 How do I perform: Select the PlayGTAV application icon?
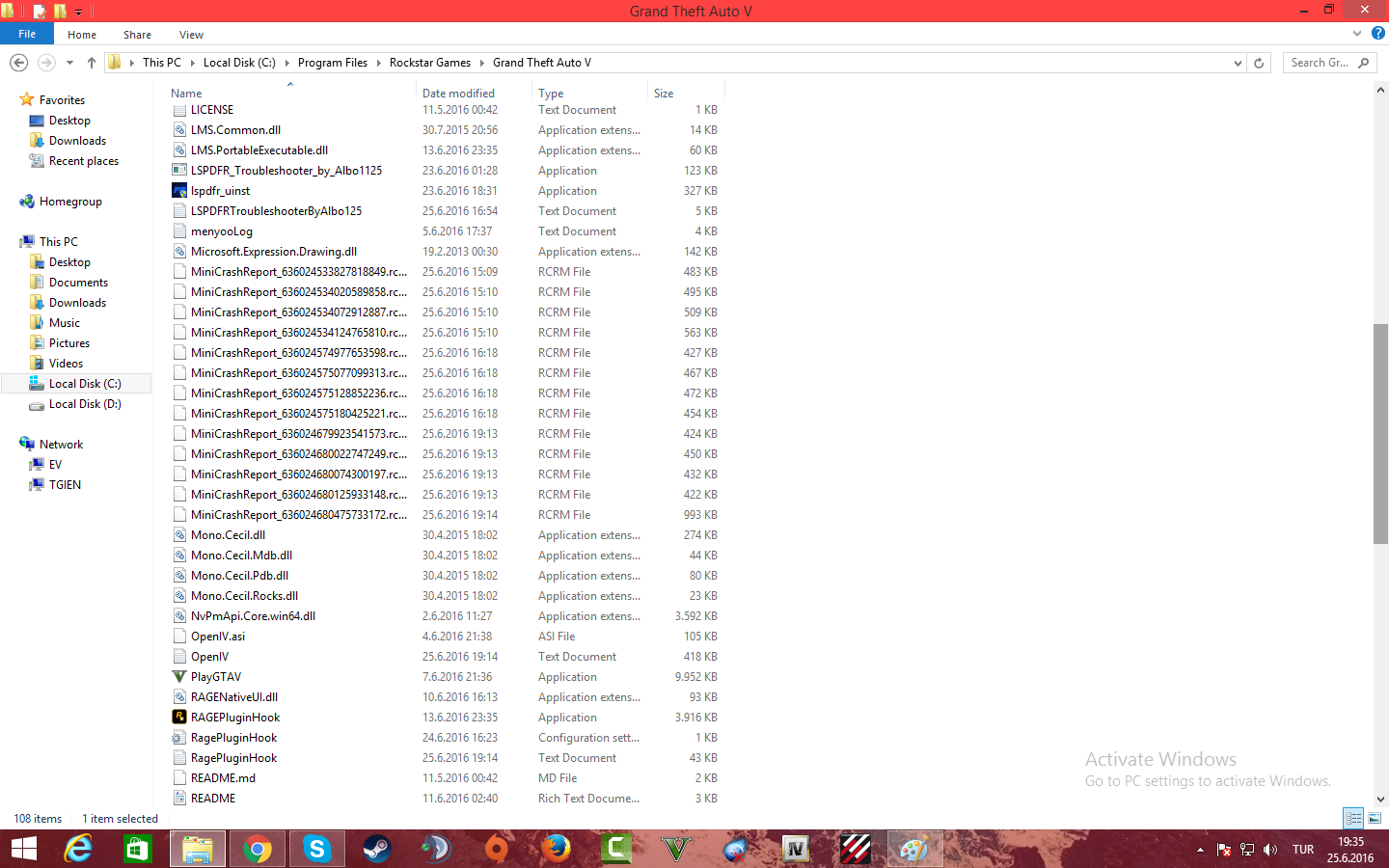[x=179, y=677]
